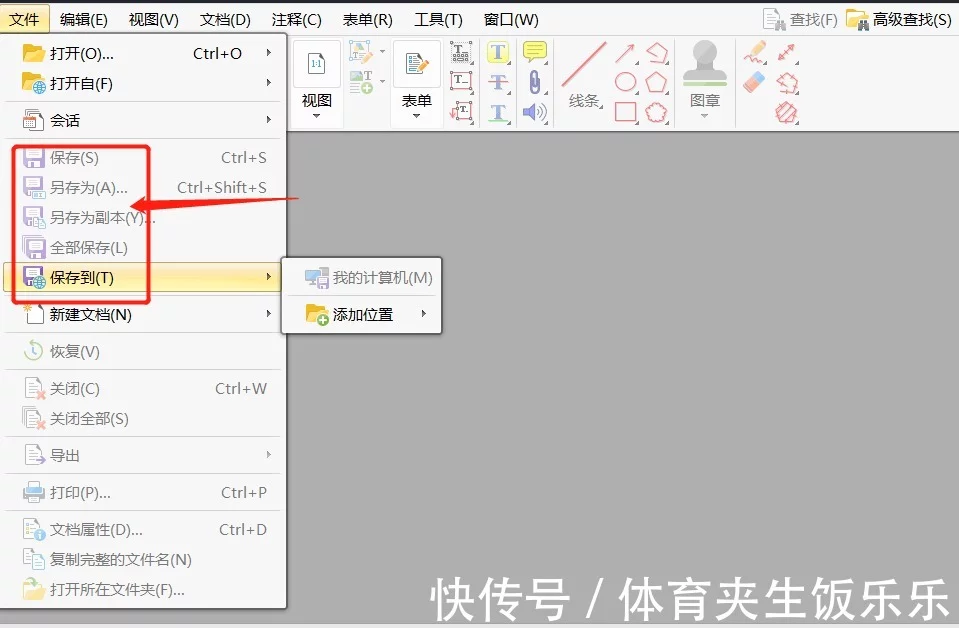Image resolution: width=959 pixels, height=628 pixels.
Task: Select the Oval shape tool
Action: 625,82
